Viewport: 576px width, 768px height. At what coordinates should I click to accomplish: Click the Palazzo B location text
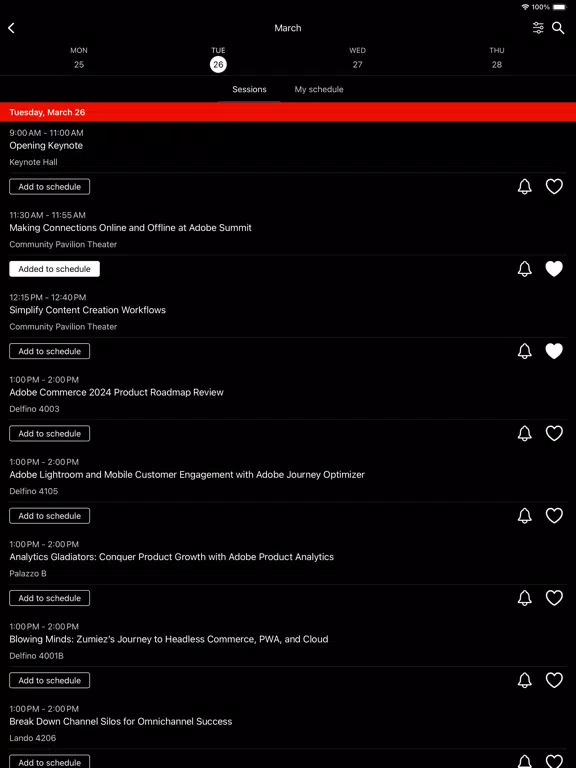click(28, 574)
